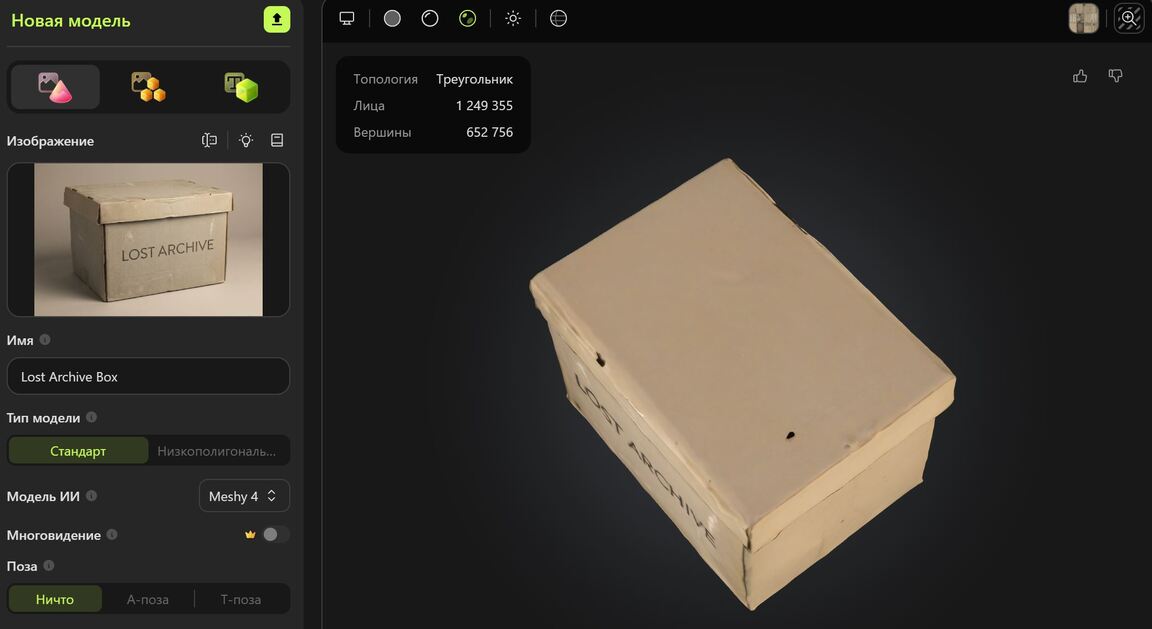1152x629 pixels.
Task: Select the text-to-3D mode tab
Action: point(241,87)
